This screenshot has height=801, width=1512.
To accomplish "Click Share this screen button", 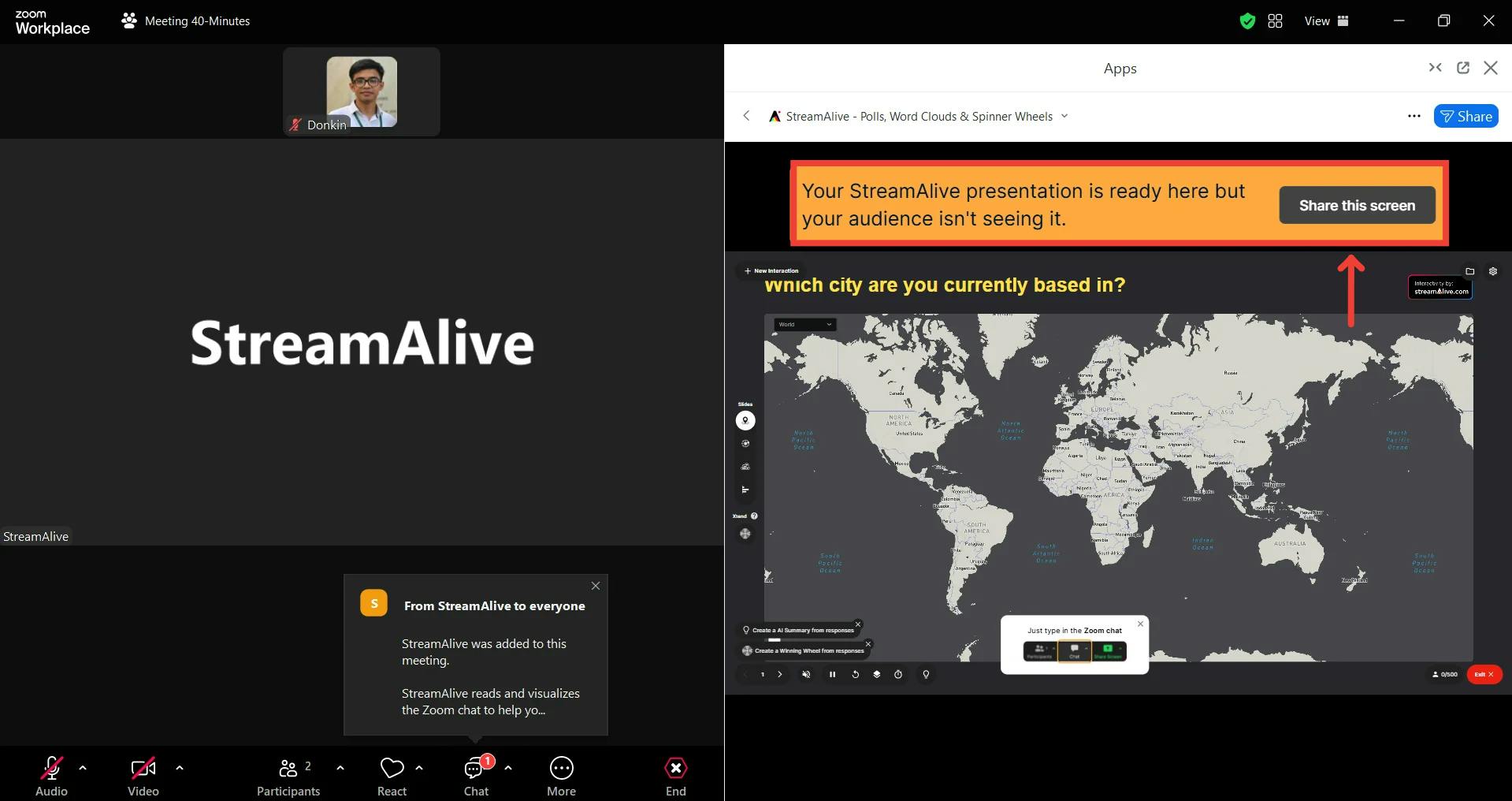I will pyautogui.click(x=1357, y=205).
